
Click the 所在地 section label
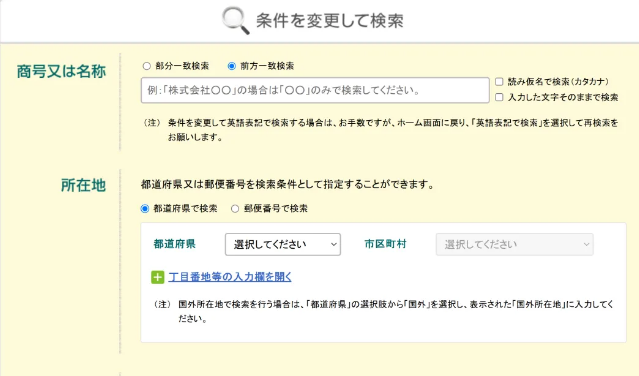pyautogui.click(x=84, y=185)
